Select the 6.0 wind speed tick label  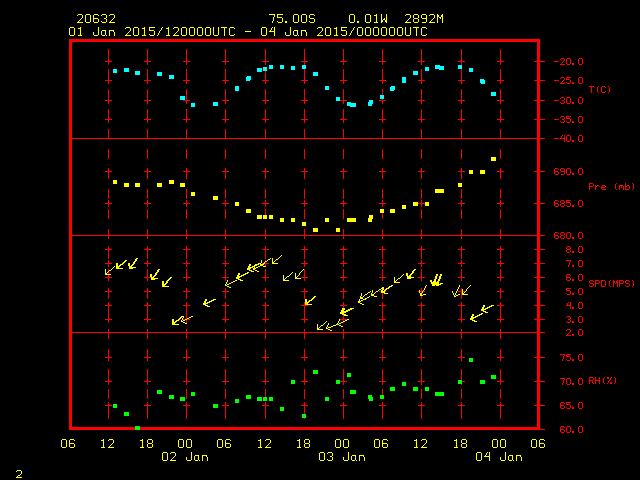(574, 278)
